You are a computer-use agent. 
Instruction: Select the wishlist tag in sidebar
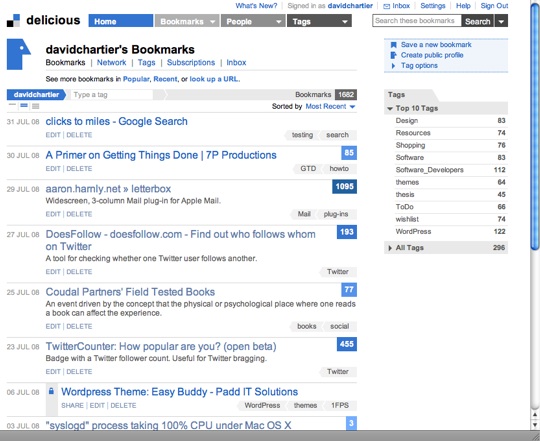coord(407,219)
